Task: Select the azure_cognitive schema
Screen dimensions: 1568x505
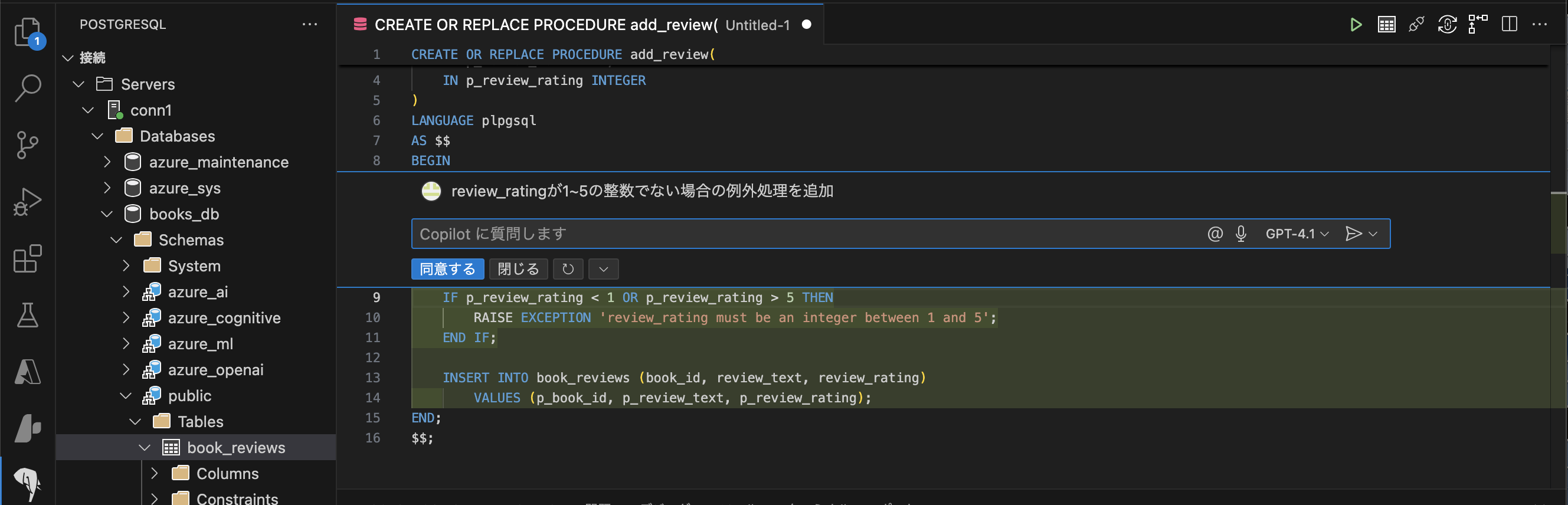Action: click(224, 317)
